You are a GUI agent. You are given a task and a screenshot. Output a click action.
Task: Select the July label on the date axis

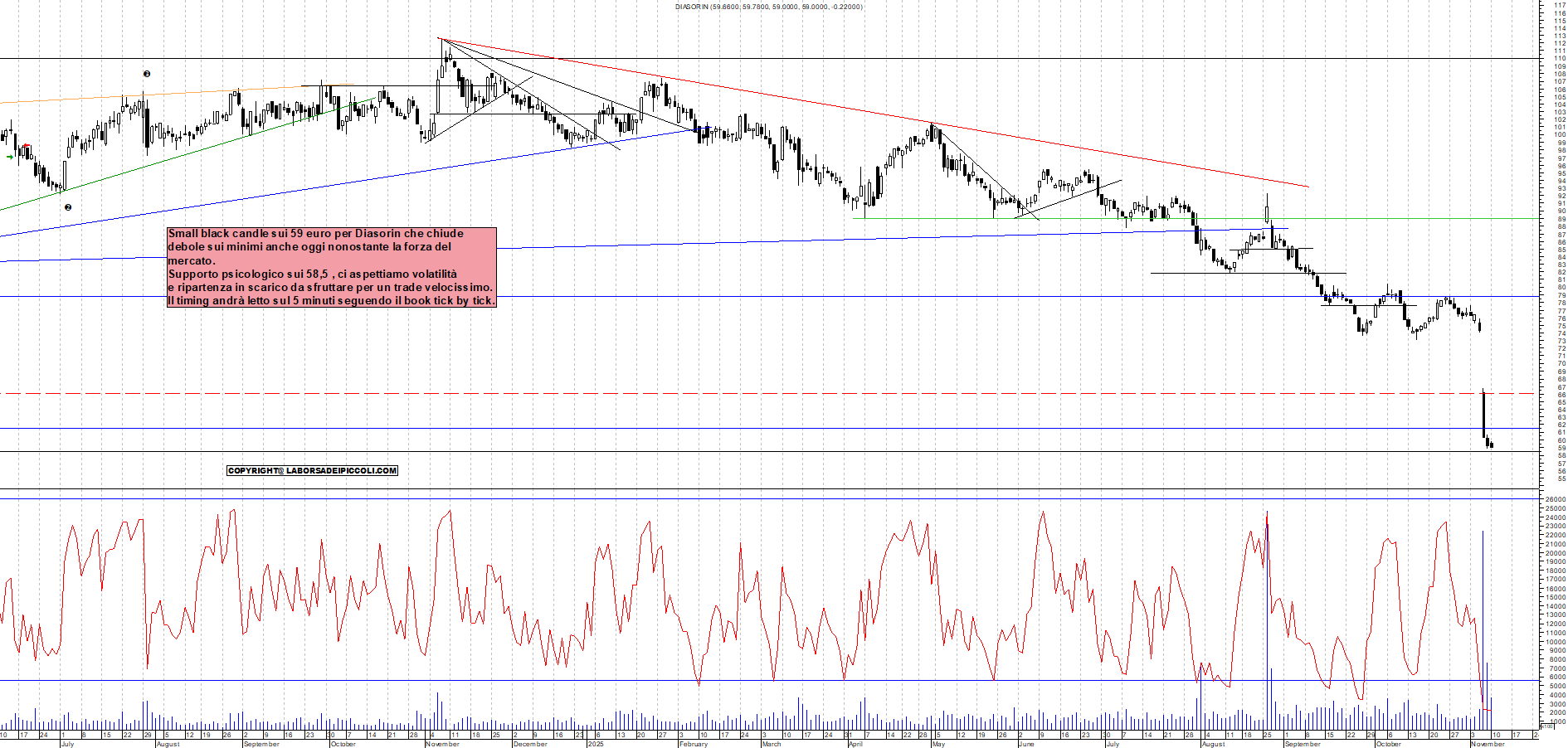(x=68, y=744)
